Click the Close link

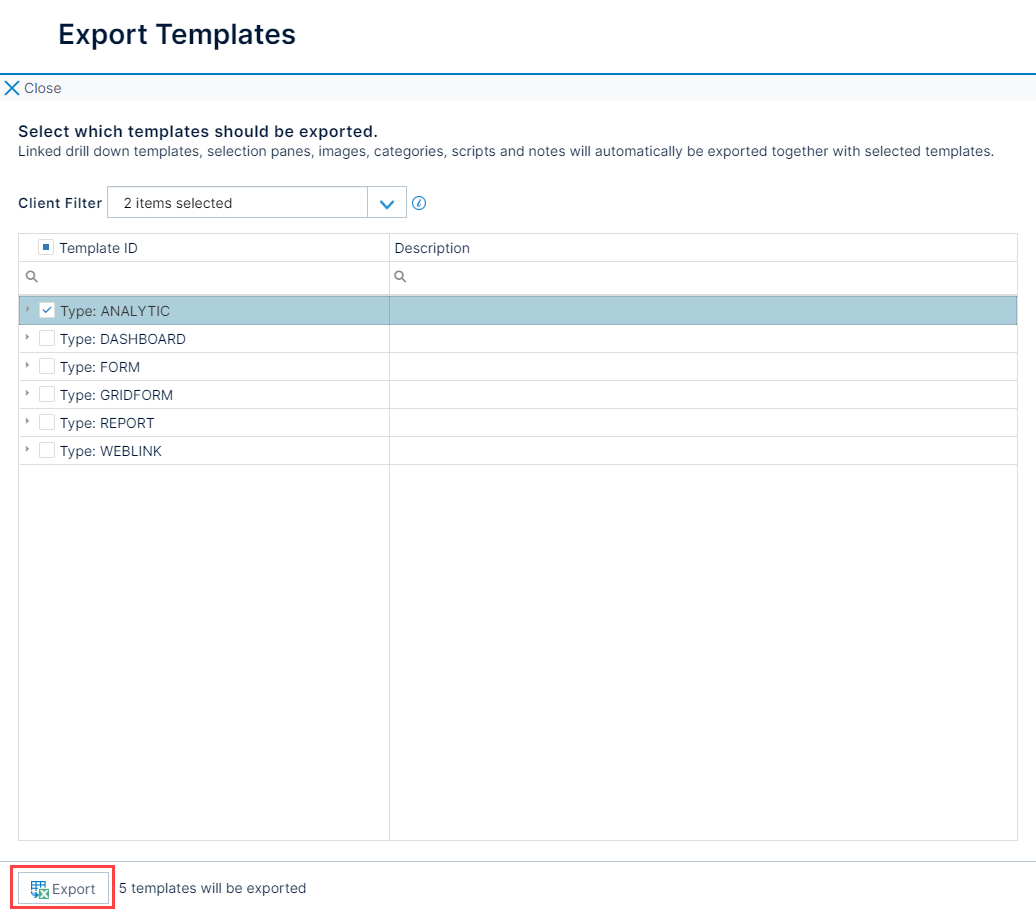[42, 88]
